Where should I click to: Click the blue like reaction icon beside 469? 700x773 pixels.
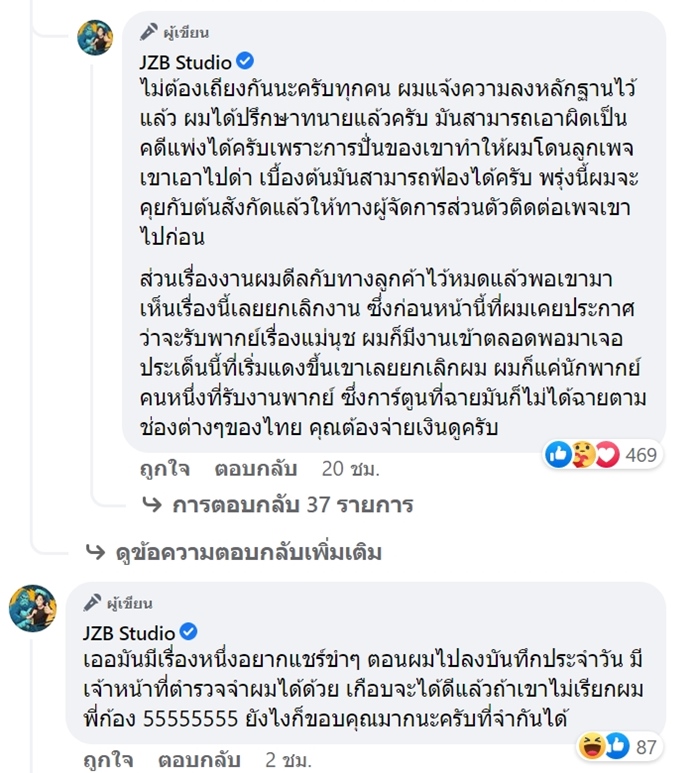point(558,455)
